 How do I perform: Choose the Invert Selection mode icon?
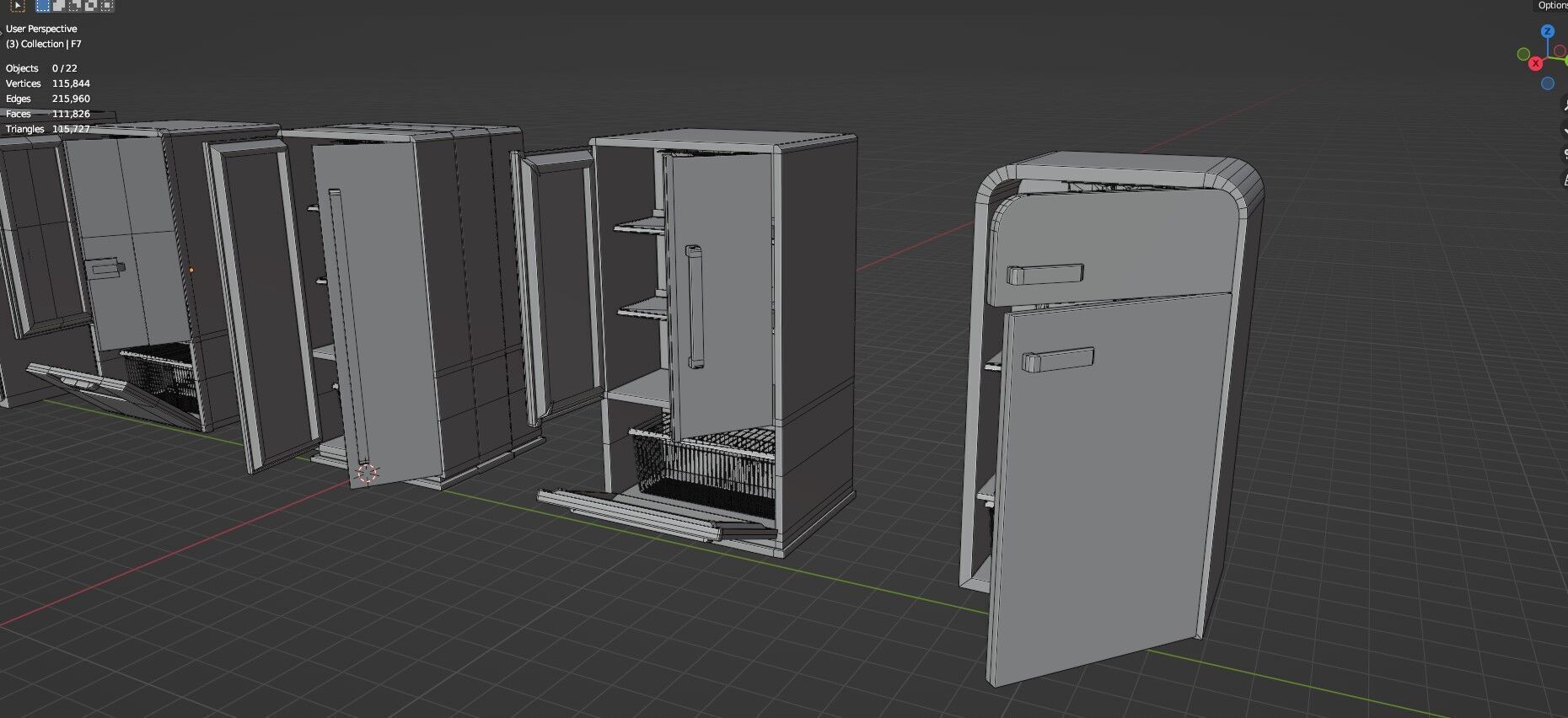click(x=91, y=5)
